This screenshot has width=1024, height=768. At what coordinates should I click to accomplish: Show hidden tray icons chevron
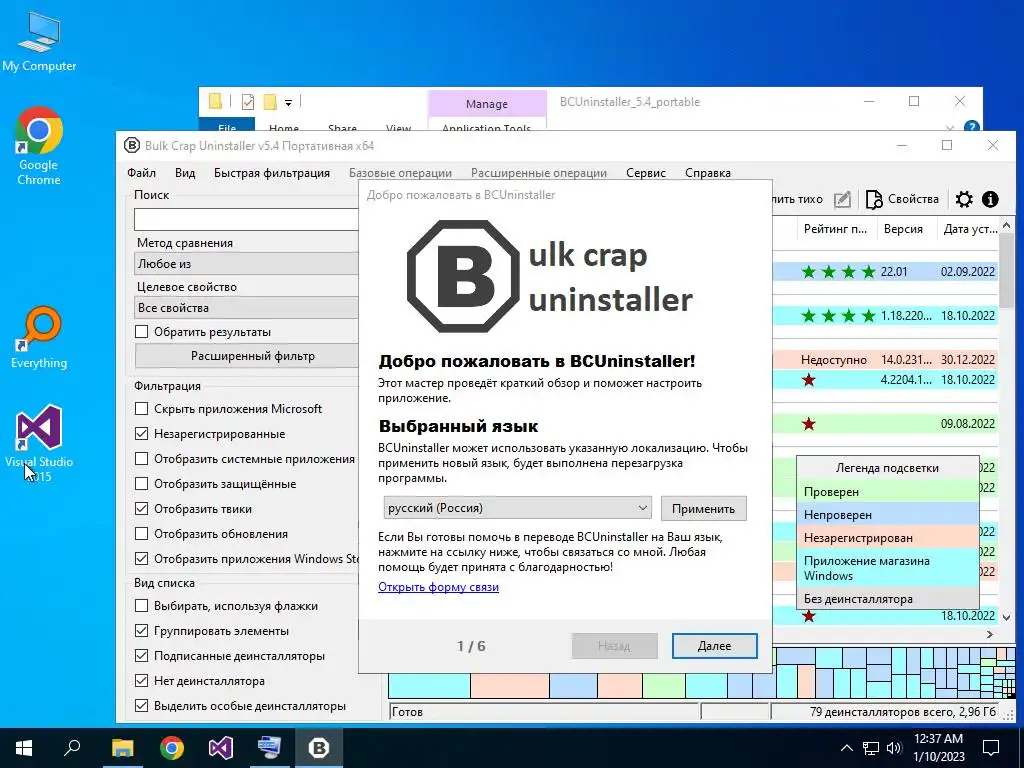point(846,748)
